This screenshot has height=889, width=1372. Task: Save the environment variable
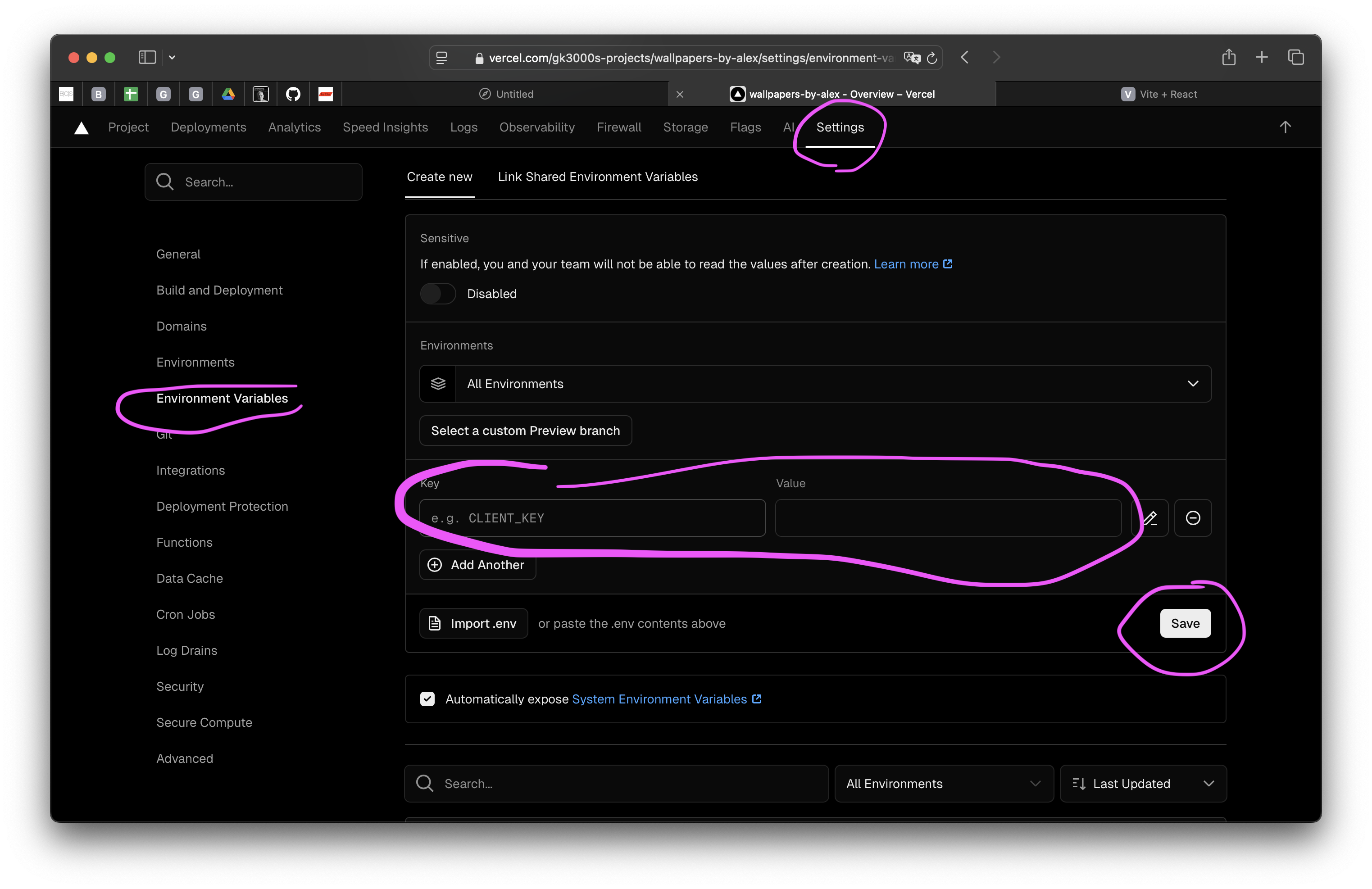pos(1185,623)
